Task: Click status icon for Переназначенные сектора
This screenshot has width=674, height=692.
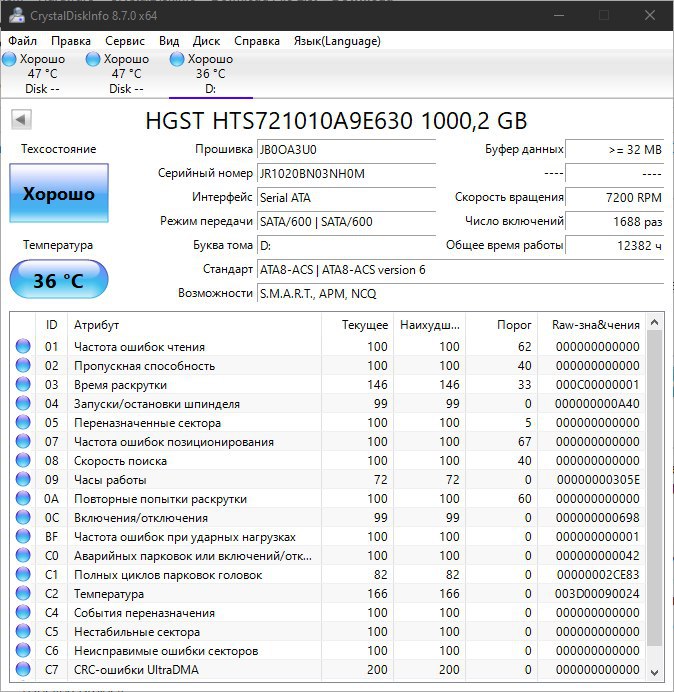Action: pos(23,422)
